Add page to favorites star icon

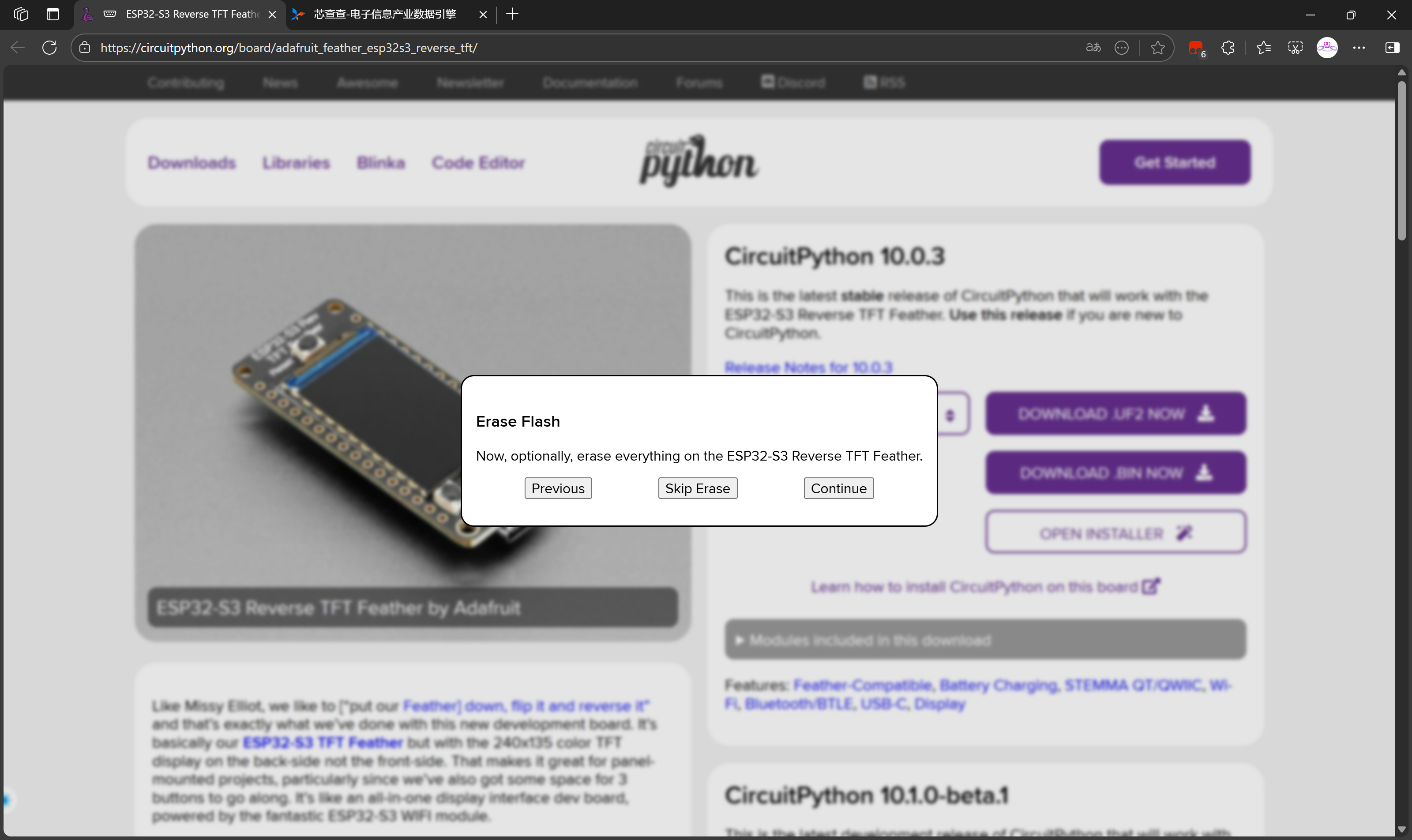1158,48
